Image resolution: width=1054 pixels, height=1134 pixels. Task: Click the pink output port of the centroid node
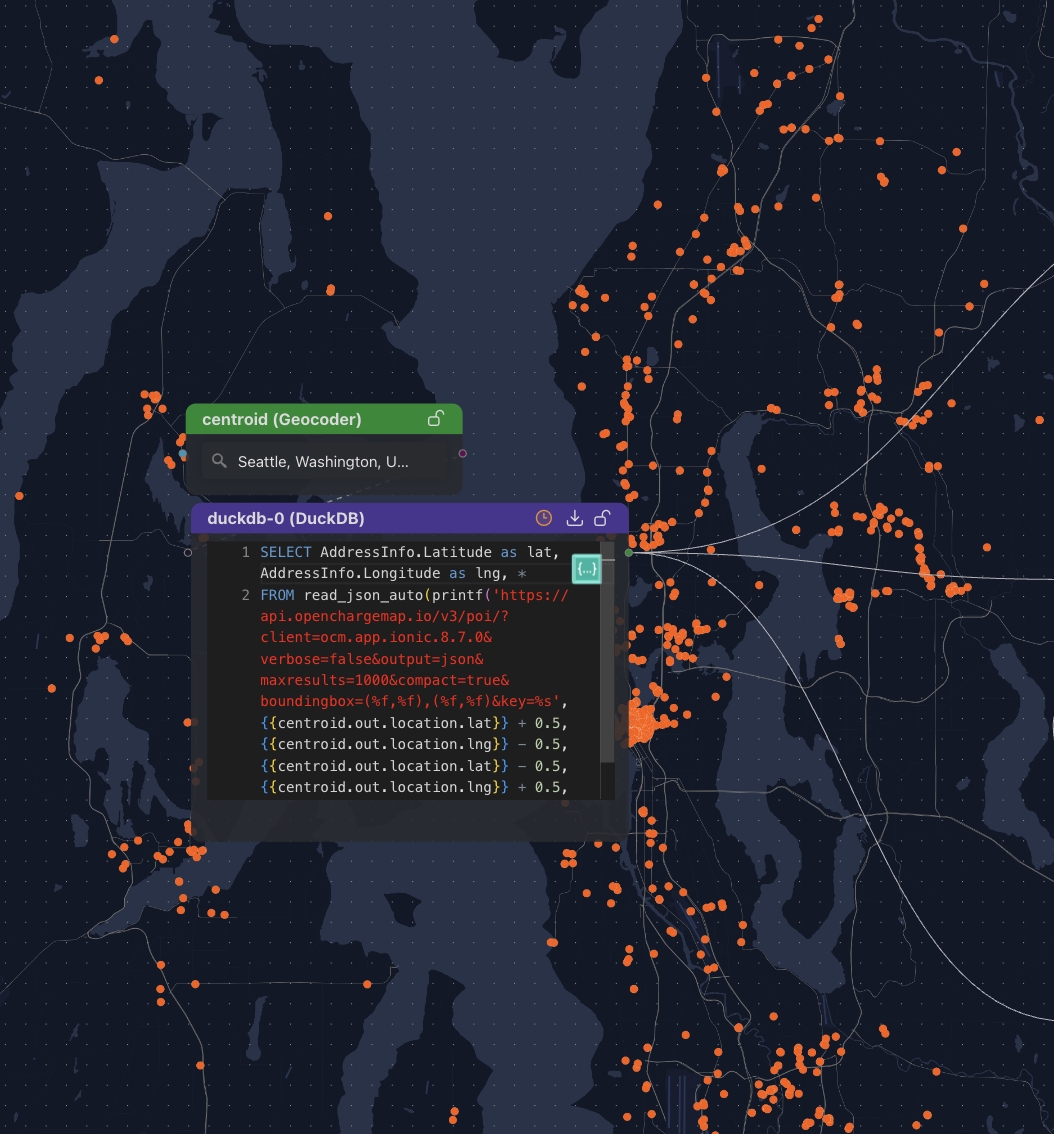pyautogui.click(x=462, y=453)
